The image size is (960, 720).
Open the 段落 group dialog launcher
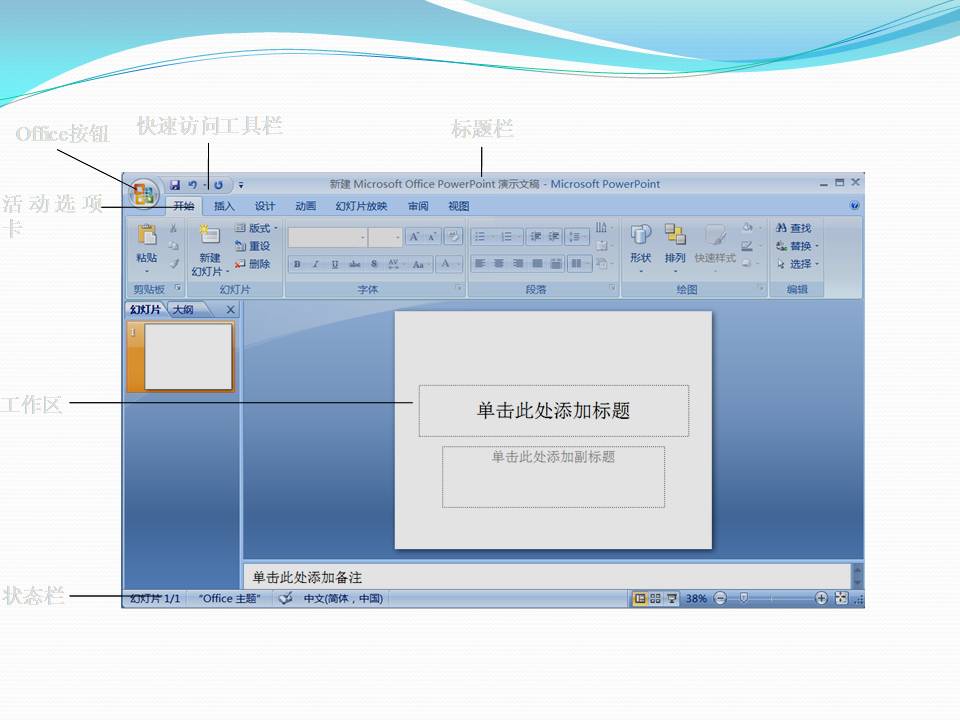pos(611,287)
